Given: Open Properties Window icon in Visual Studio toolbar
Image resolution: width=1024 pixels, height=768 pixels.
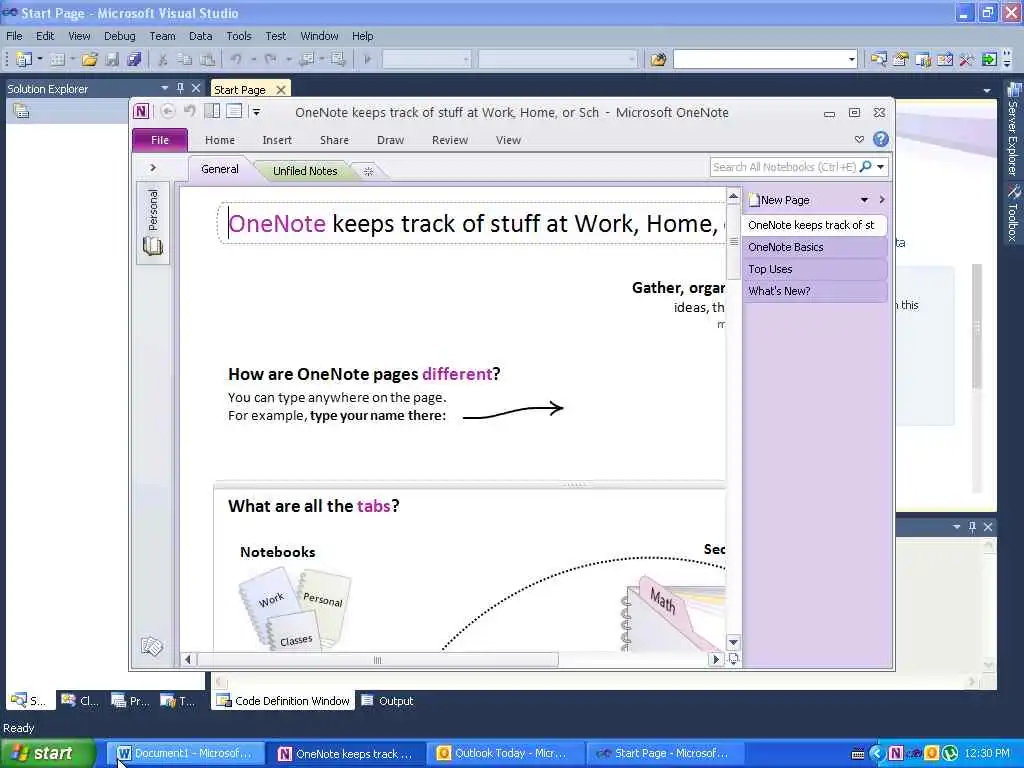Looking at the screenshot, I should [901, 59].
